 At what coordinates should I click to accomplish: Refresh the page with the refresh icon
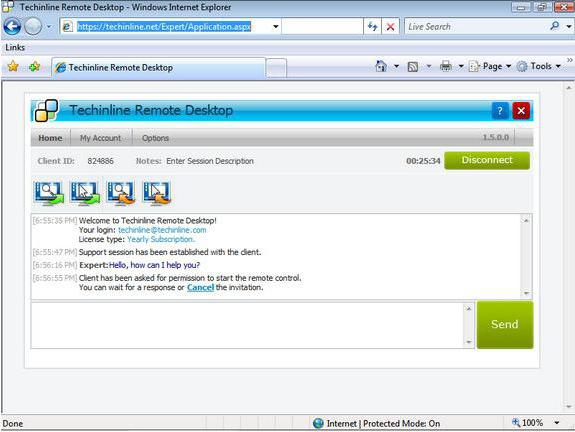pyautogui.click(x=372, y=26)
